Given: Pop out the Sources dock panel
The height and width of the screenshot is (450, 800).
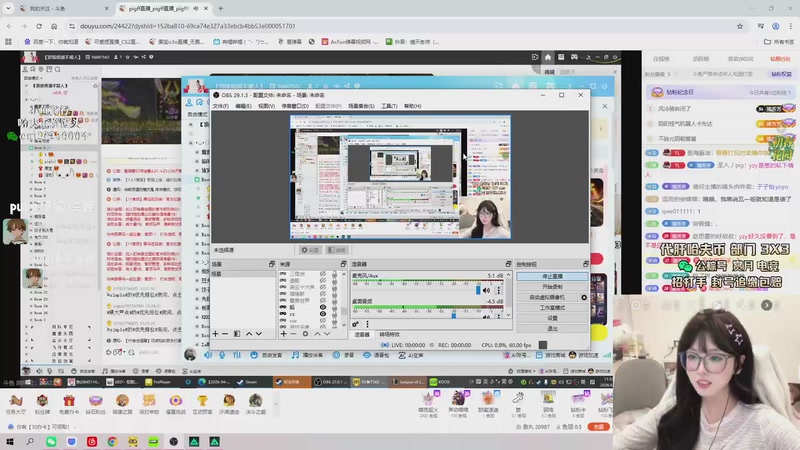Looking at the screenshot, I should click(343, 264).
